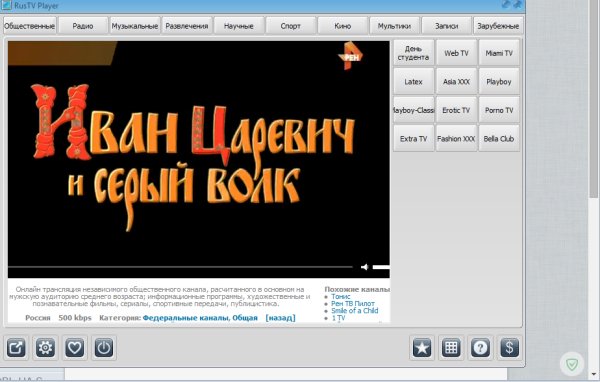Switch to the Зарубежные category tab
Viewport: 600px width, 382px height.
498,26
